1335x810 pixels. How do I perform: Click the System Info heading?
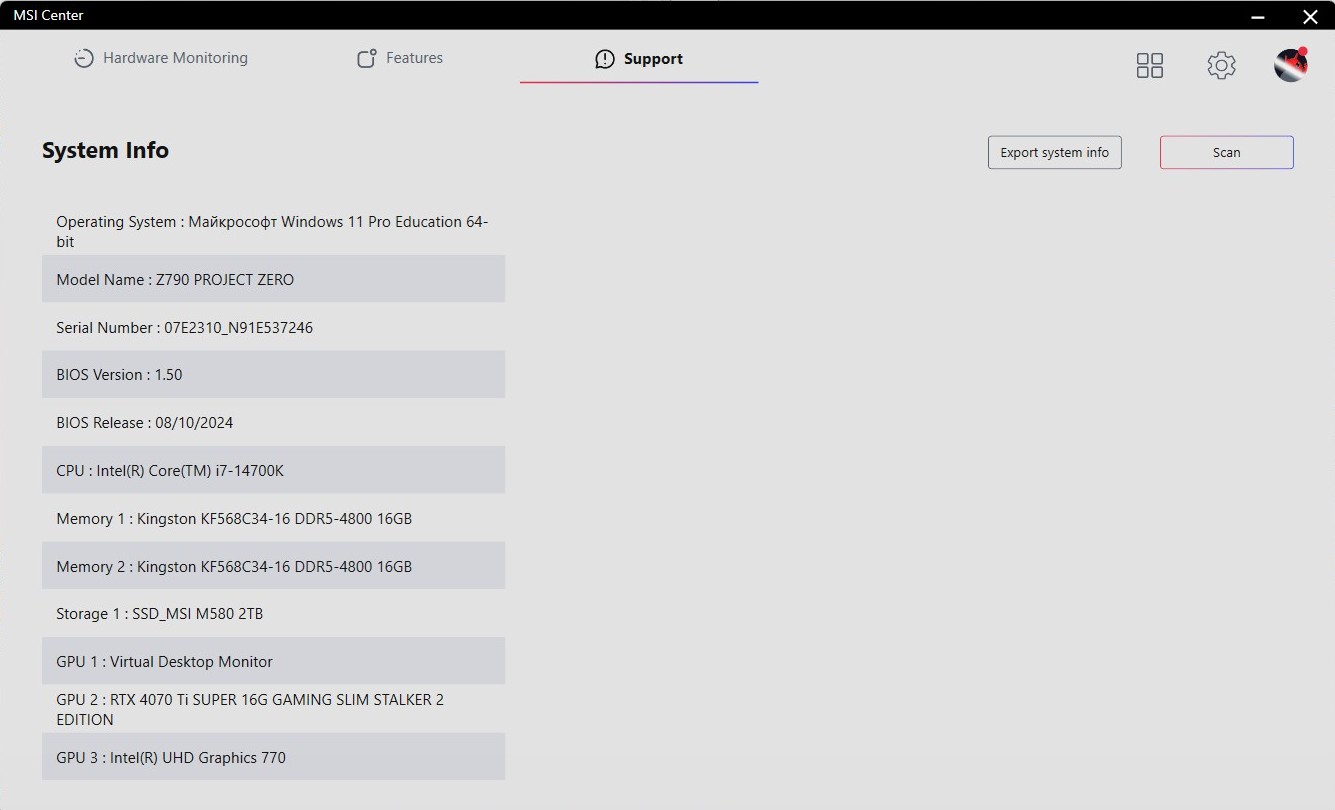[105, 151]
